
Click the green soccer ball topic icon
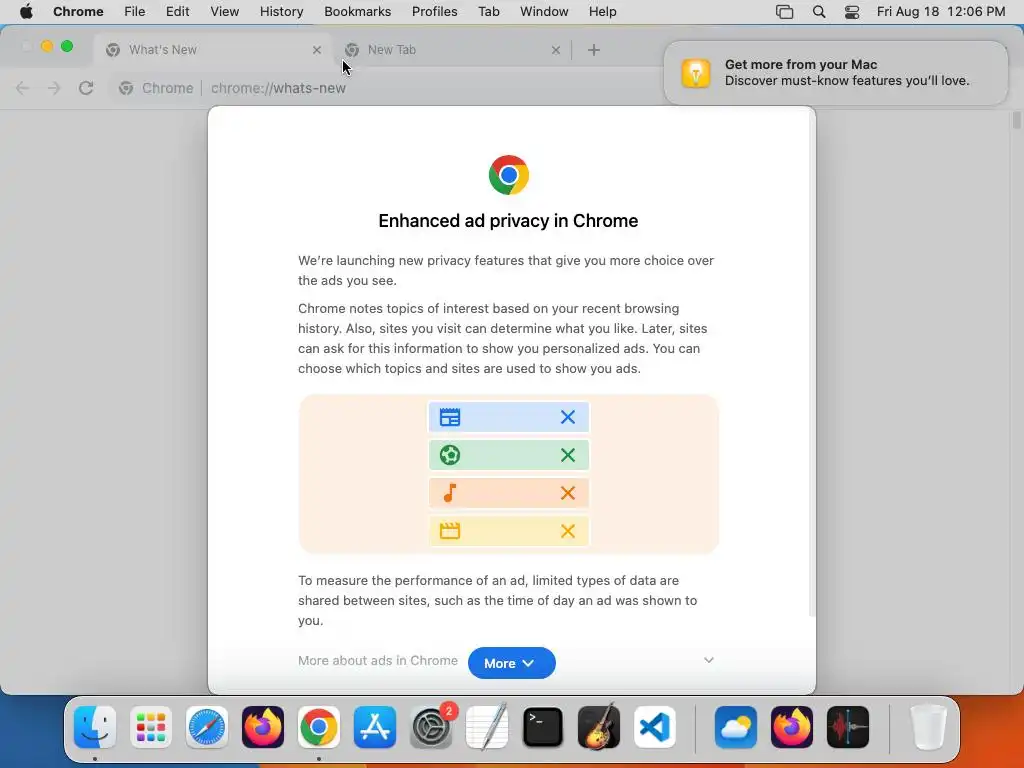point(450,455)
